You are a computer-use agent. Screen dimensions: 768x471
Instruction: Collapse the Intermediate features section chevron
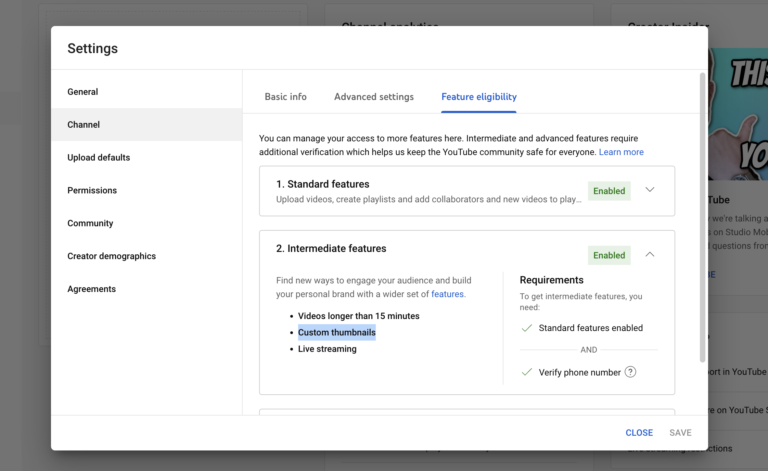point(650,255)
